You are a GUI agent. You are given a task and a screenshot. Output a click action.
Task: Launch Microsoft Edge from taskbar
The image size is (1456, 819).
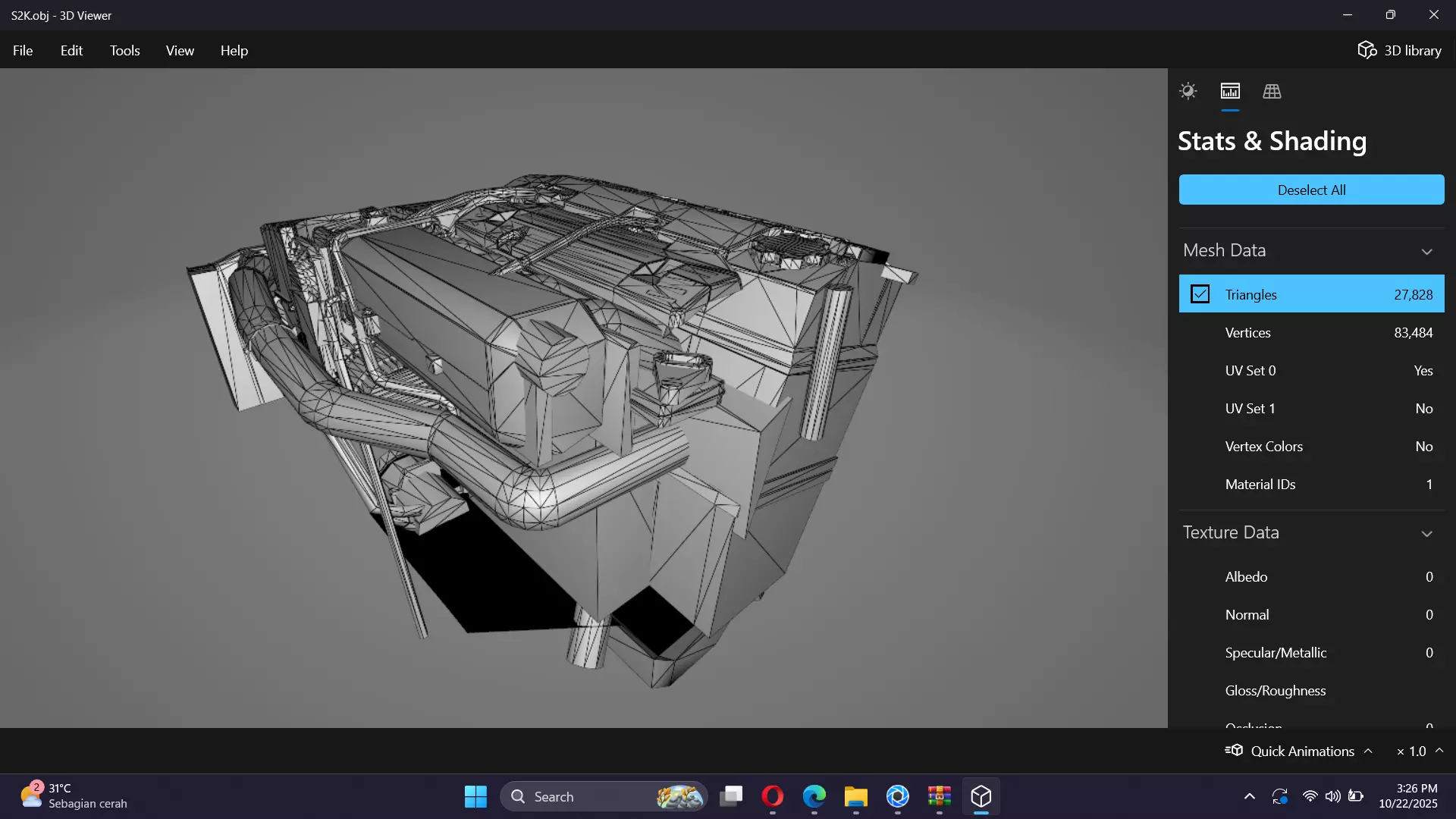coord(814,796)
